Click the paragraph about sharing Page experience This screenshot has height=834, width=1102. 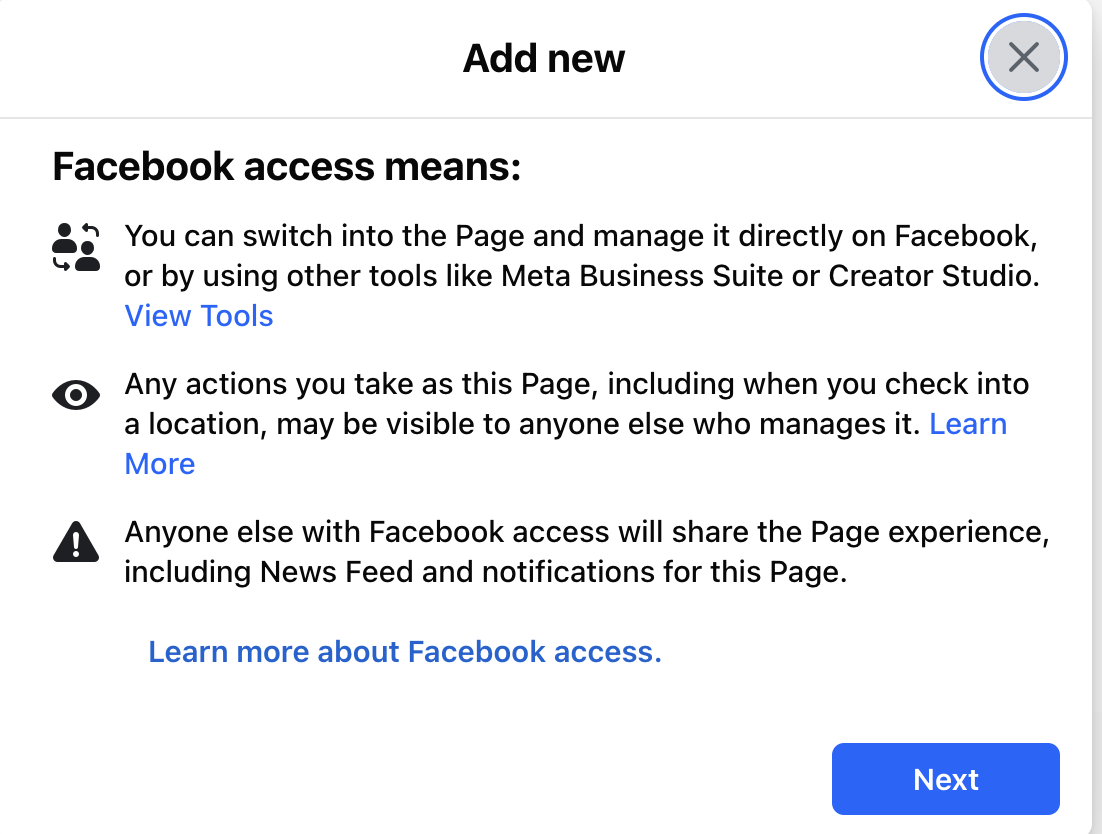(x=585, y=552)
